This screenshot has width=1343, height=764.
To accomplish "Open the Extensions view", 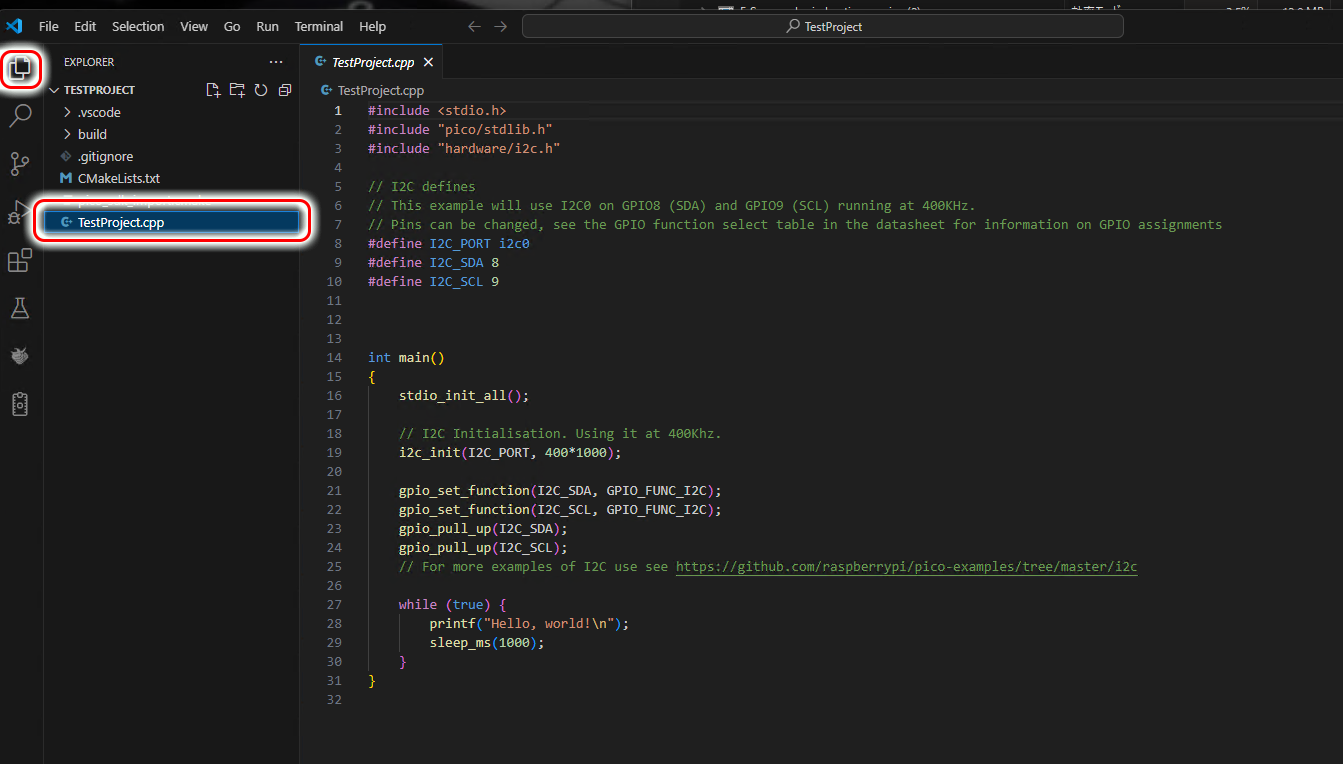I will point(20,261).
